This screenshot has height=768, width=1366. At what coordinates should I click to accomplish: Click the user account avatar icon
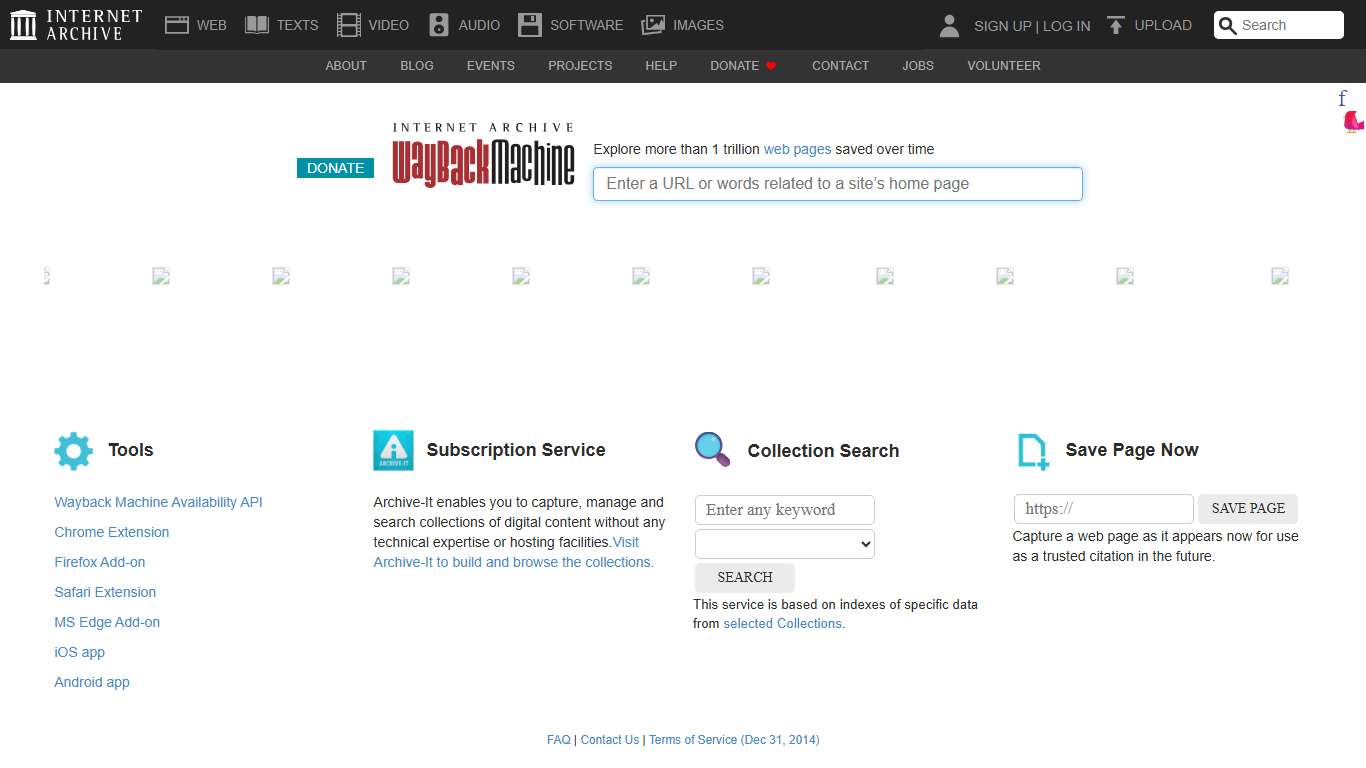pos(949,25)
